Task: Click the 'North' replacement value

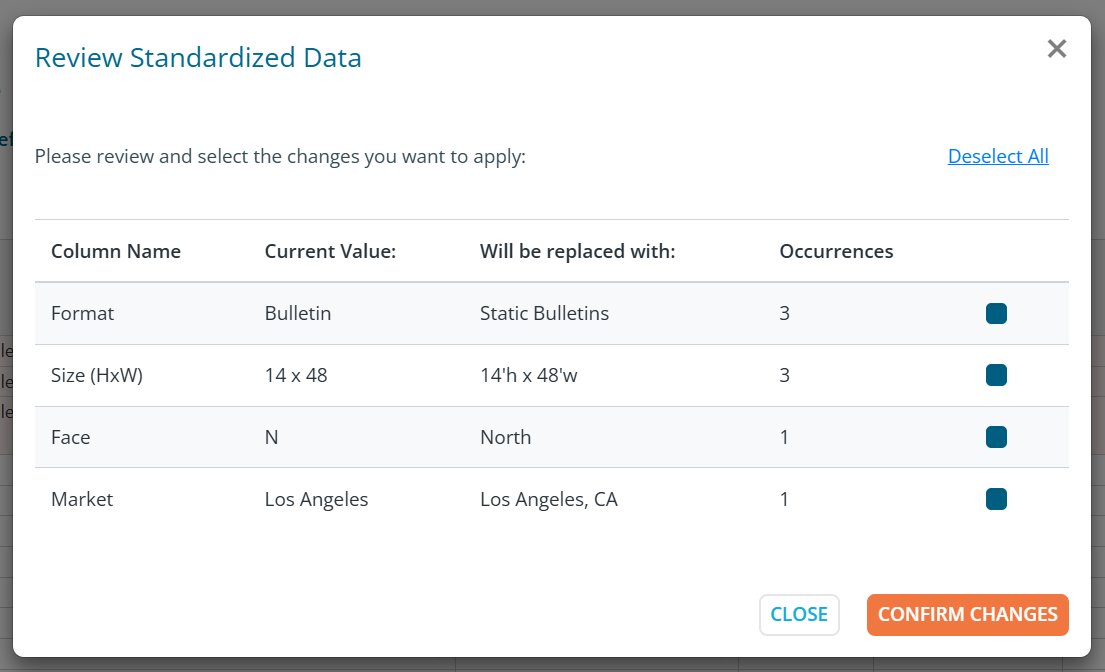Action: pyautogui.click(x=505, y=438)
